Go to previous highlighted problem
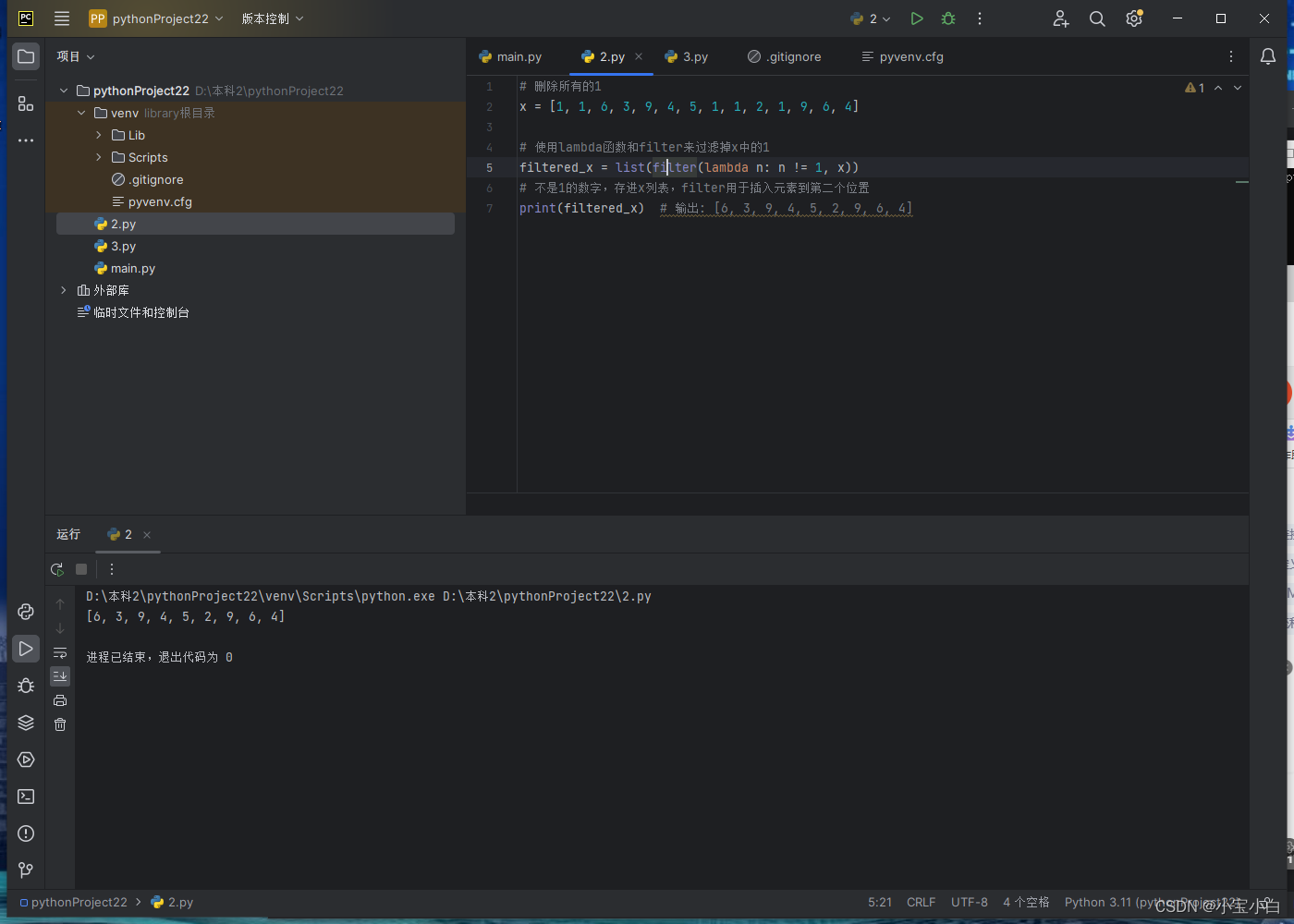Viewport: 1294px width, 924px height. (x=1218, y=88)
